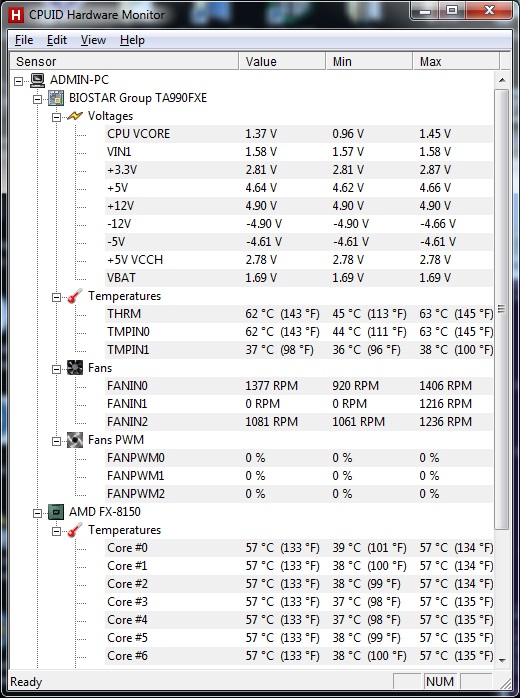Click the AMD FX-8150 processor chip icon
520x698 pixels.
click(56, 512)
